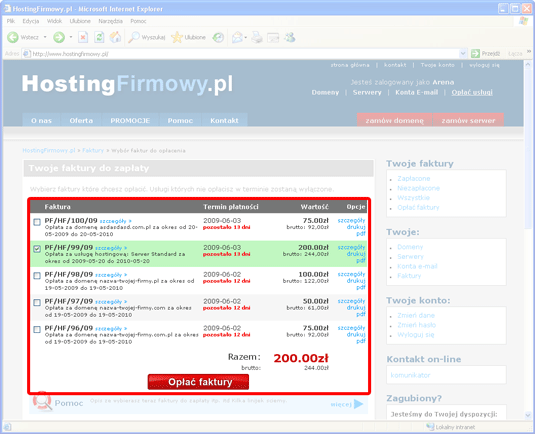The height and width of the screenshot is (434, 535).
Task: Open the Pomoc menu in menu bar
Action: pyautogui.click(x=138, y=21)
